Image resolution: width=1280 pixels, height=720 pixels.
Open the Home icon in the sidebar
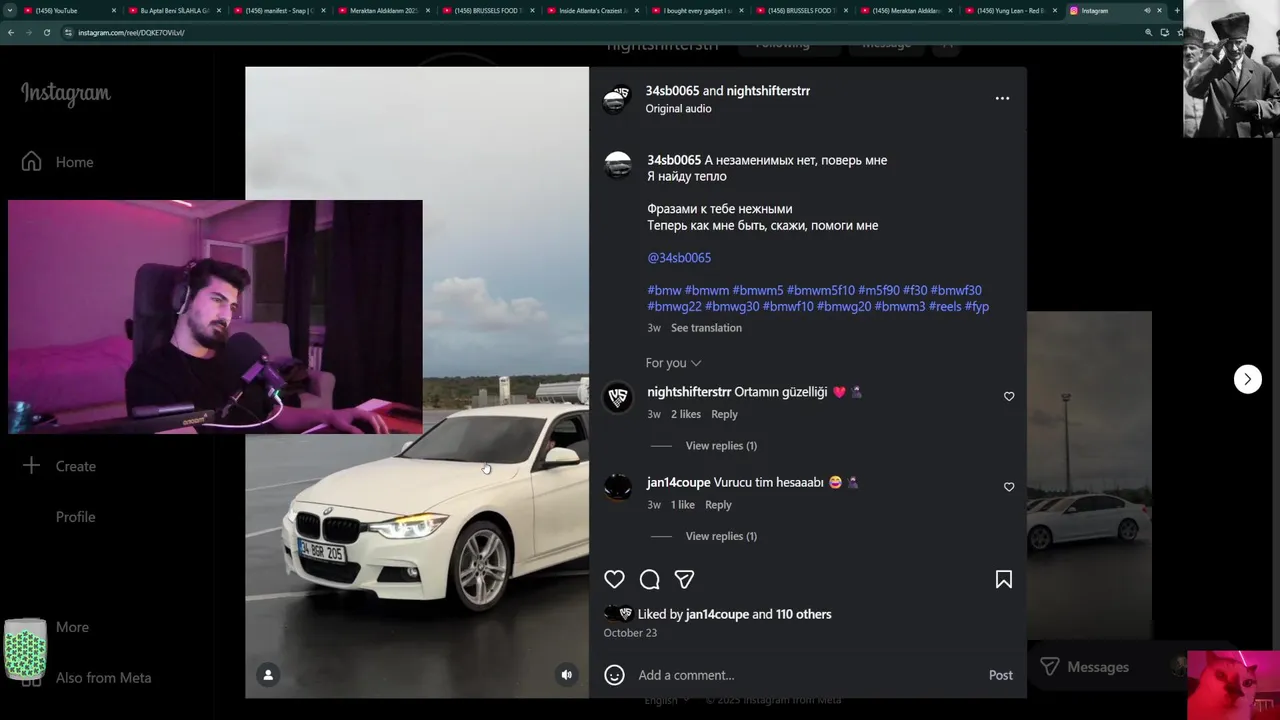(31, 162)
